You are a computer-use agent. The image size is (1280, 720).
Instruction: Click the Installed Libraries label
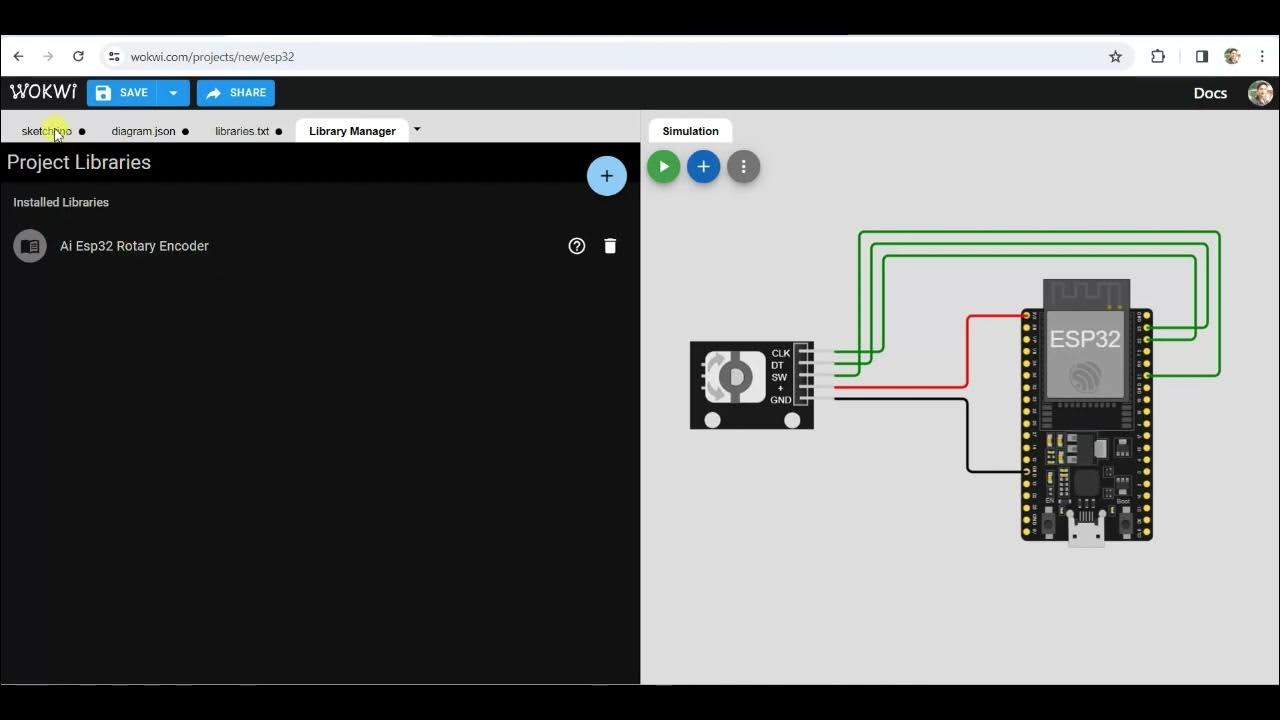tap(61, 202)
